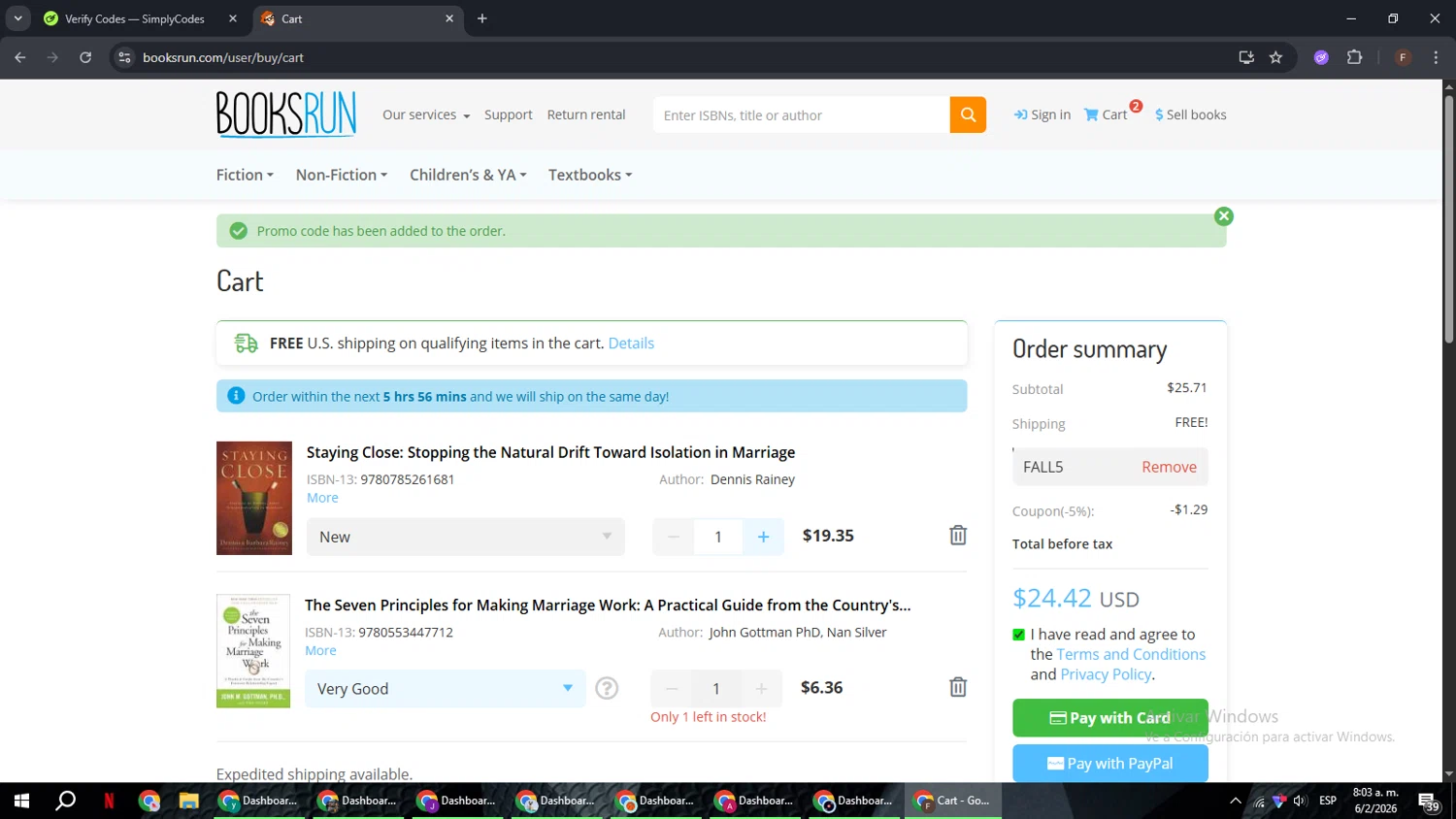The width and height of the screenshot is (1456, 819).
Task: Open the BooksRun logo homepage
Action: point(286,115)
